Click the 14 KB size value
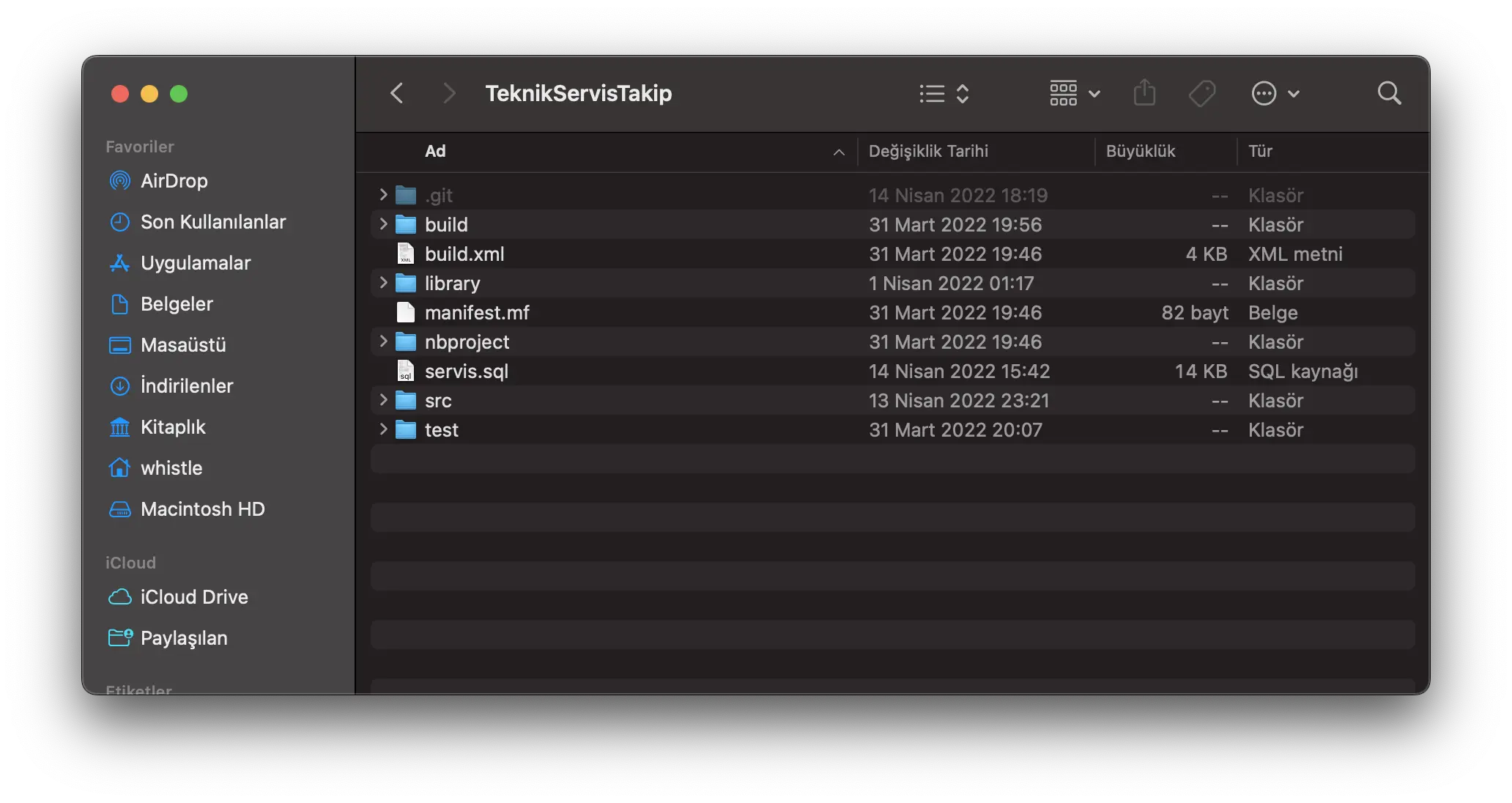The width and height of the screenshot is (1512, 803). click(x=1201, y=371)
